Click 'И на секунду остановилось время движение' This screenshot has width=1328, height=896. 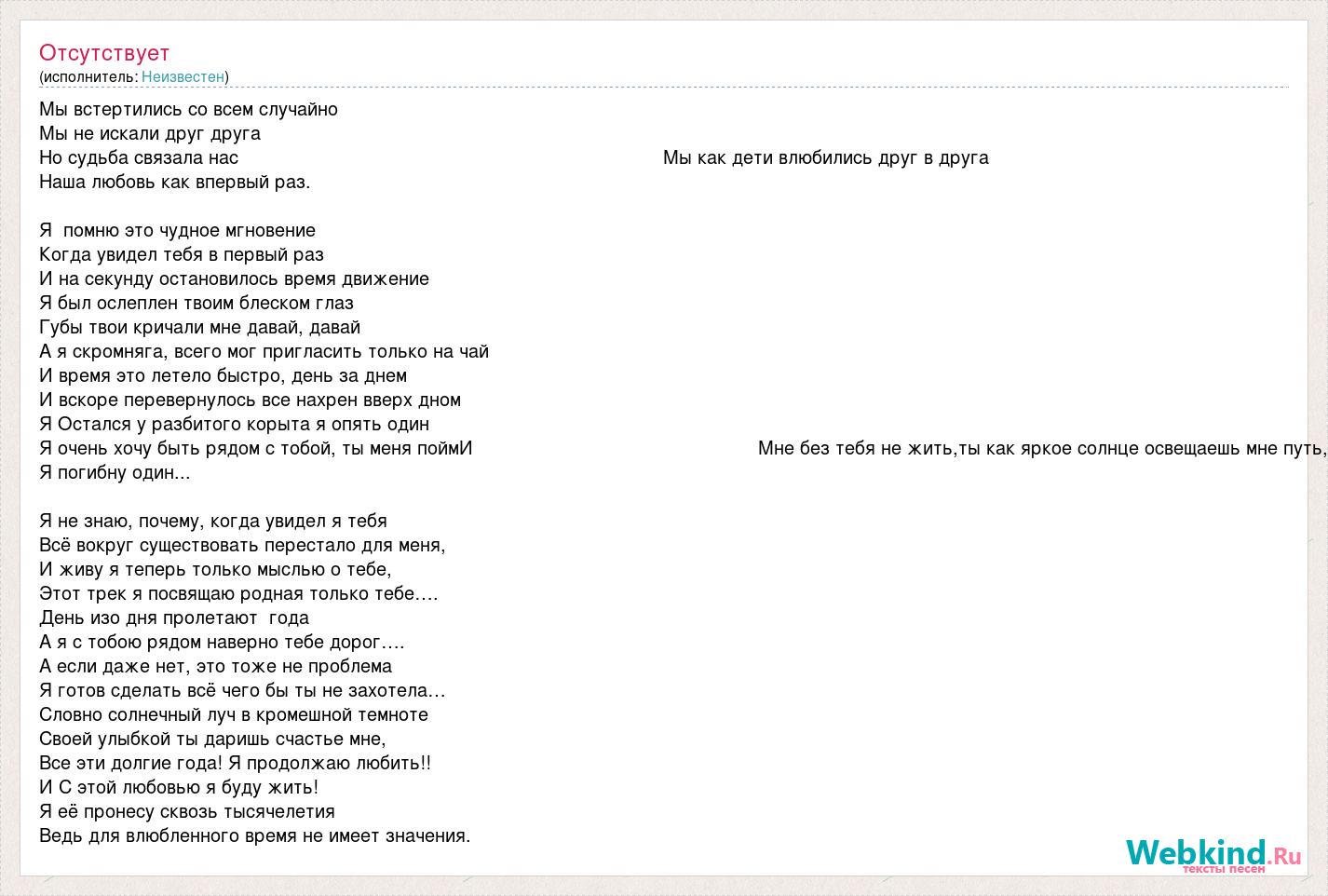coord(235,279)
